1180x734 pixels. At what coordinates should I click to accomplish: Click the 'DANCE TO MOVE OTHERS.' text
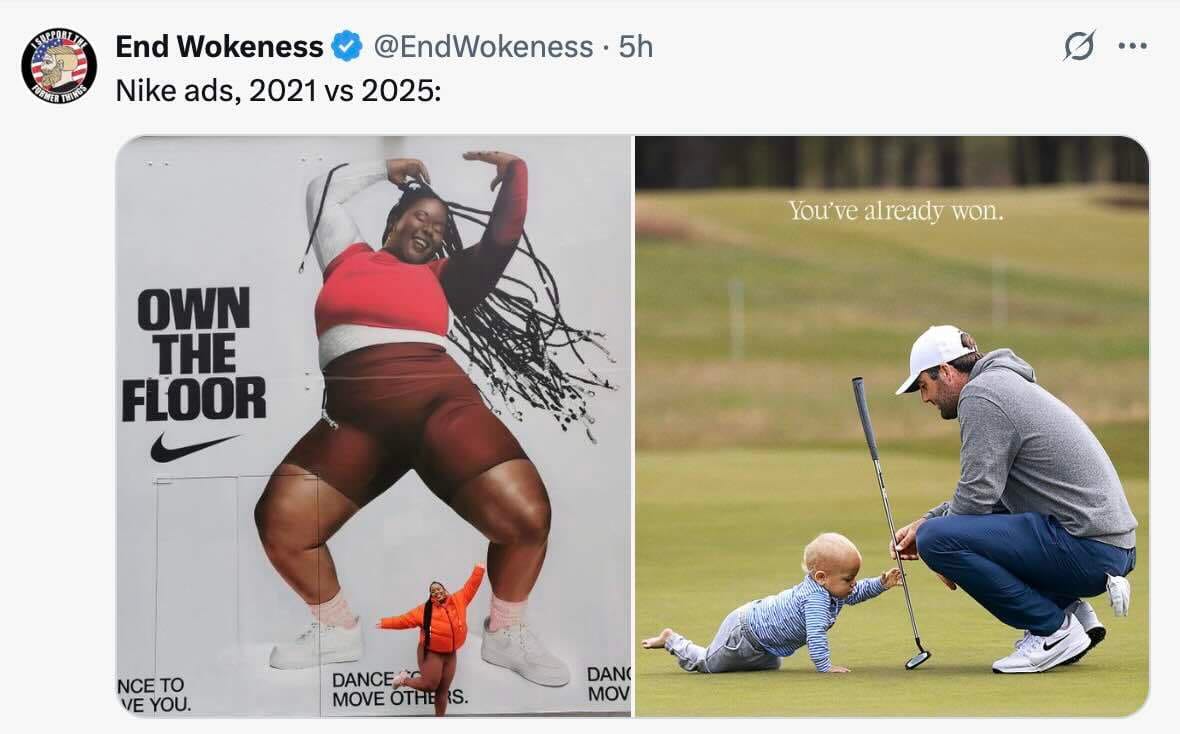click(x=400, y=689)
